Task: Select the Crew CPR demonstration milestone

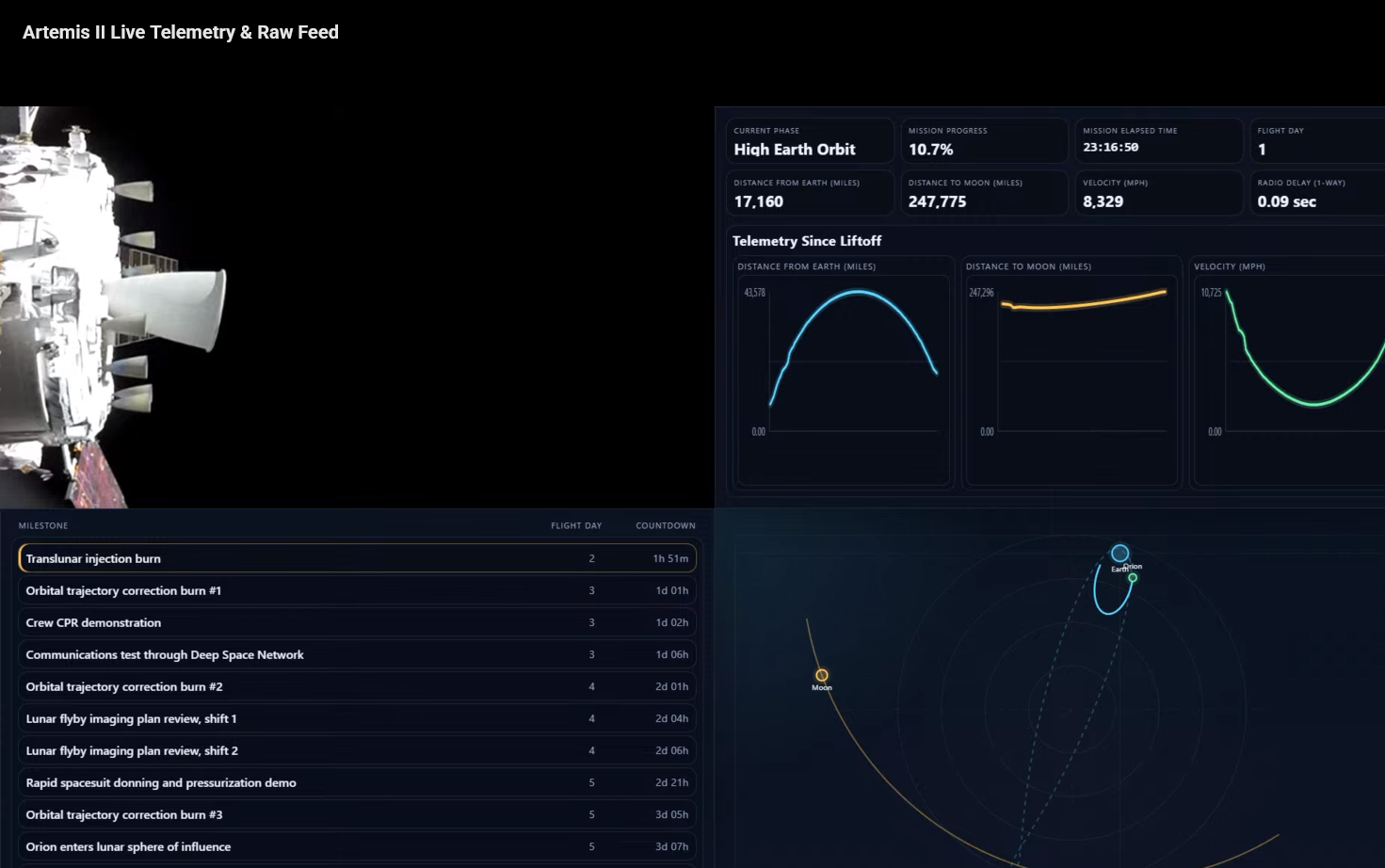Action: [357, 622]
